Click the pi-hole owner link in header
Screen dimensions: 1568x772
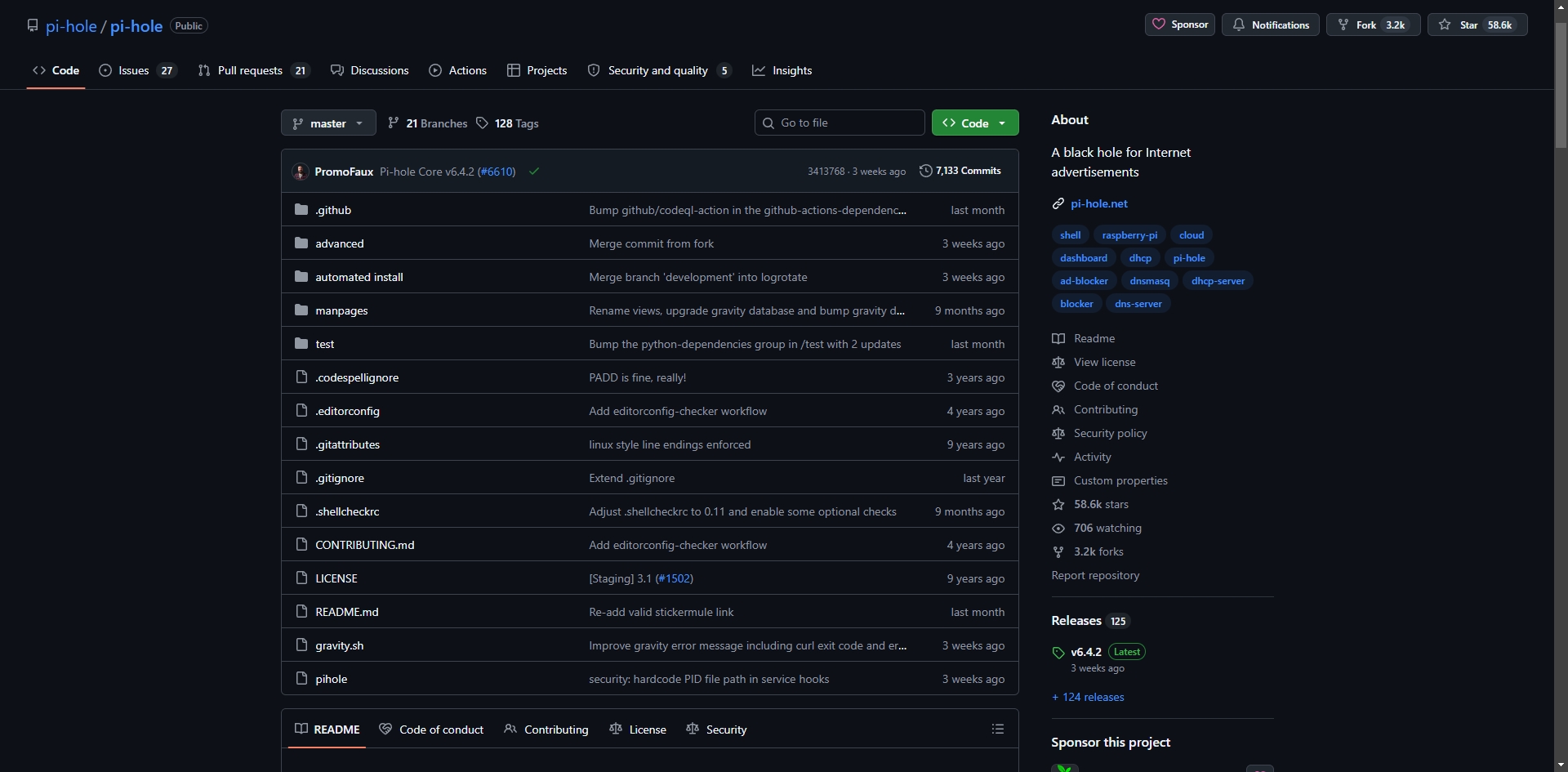[x=71, y=26]
